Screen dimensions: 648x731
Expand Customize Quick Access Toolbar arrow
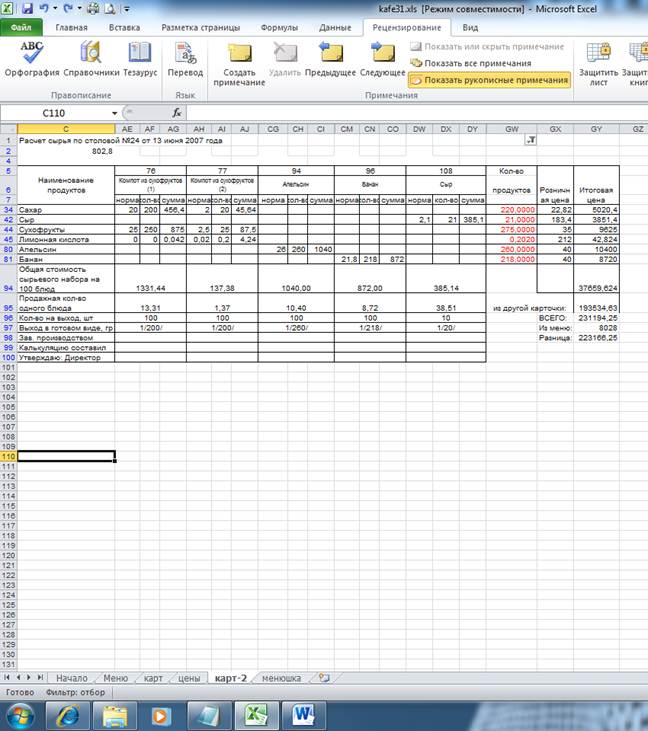[127, 8]
